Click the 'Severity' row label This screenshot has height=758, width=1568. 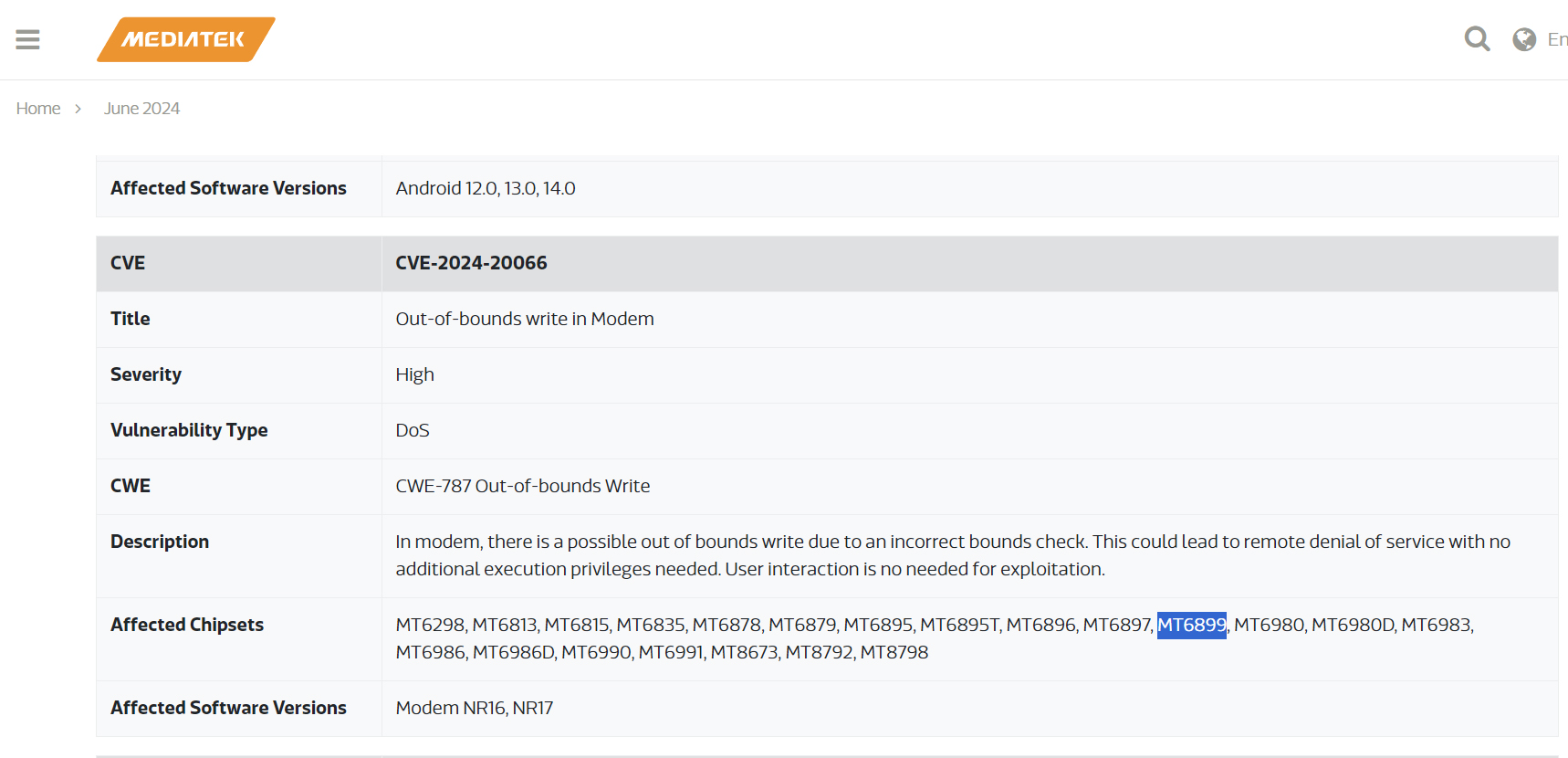[146, 374]
